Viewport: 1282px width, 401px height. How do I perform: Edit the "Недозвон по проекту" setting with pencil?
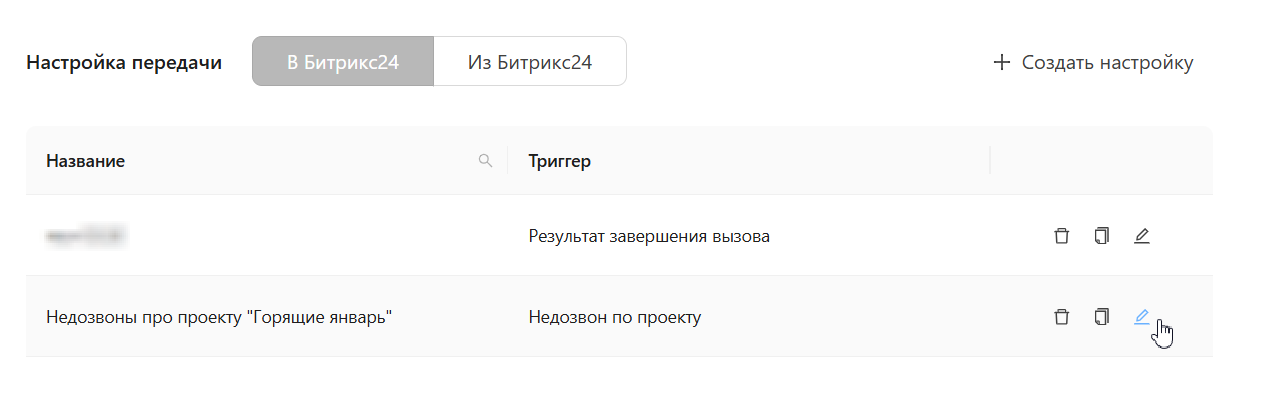click(x=1142, y=317)
